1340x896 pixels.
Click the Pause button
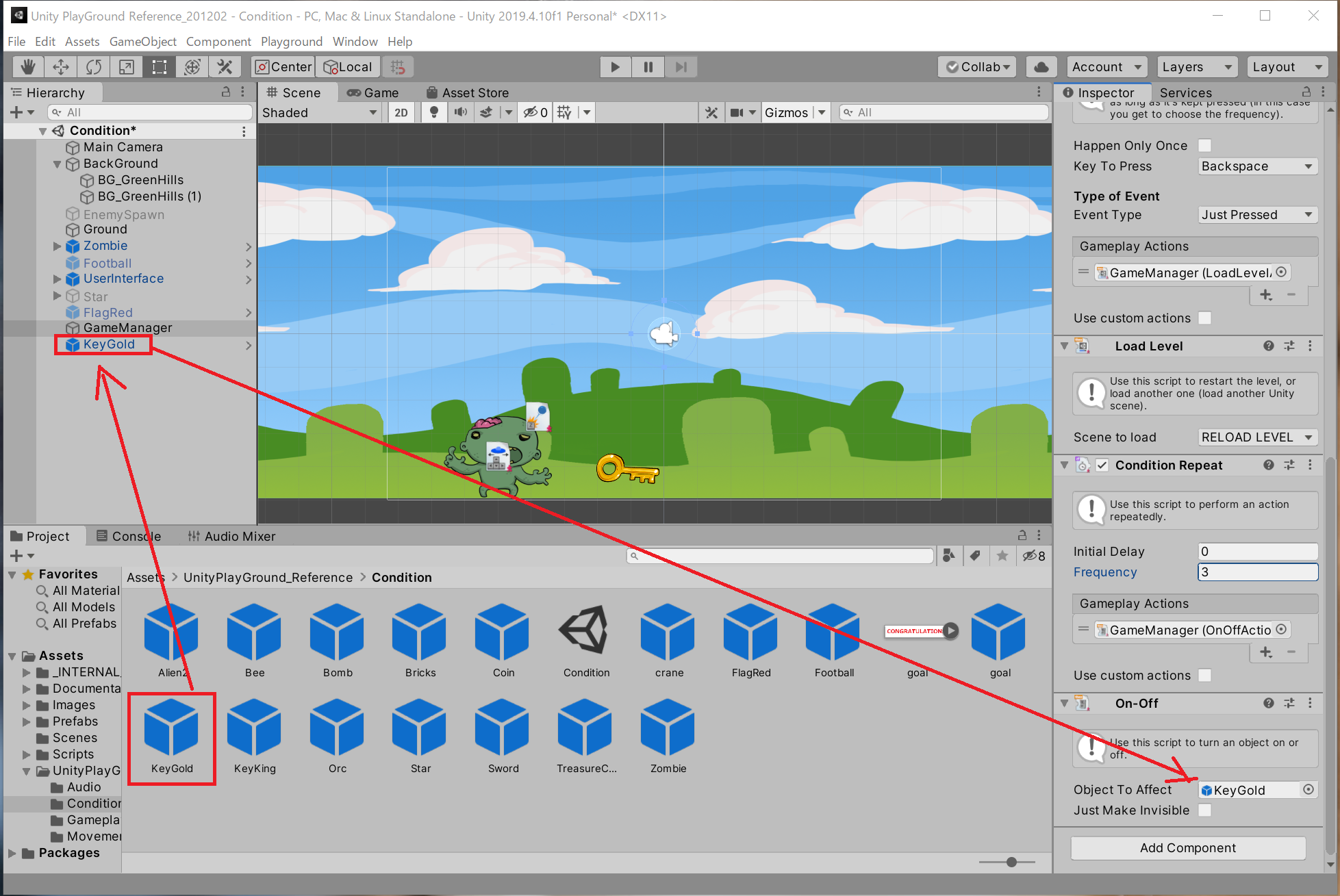click(x=648, y=66)
